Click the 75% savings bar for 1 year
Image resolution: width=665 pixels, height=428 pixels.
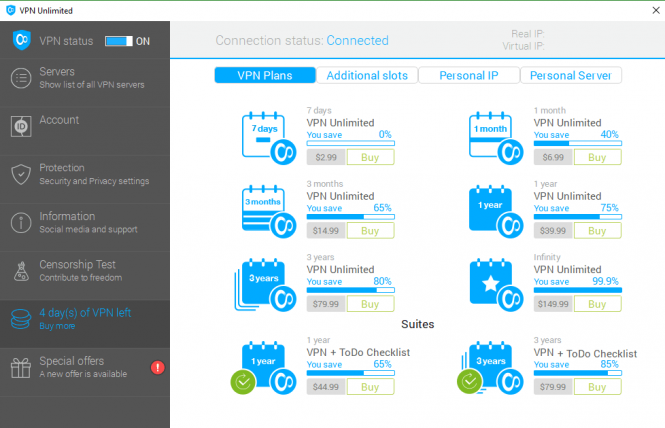(x=578, y=217)
